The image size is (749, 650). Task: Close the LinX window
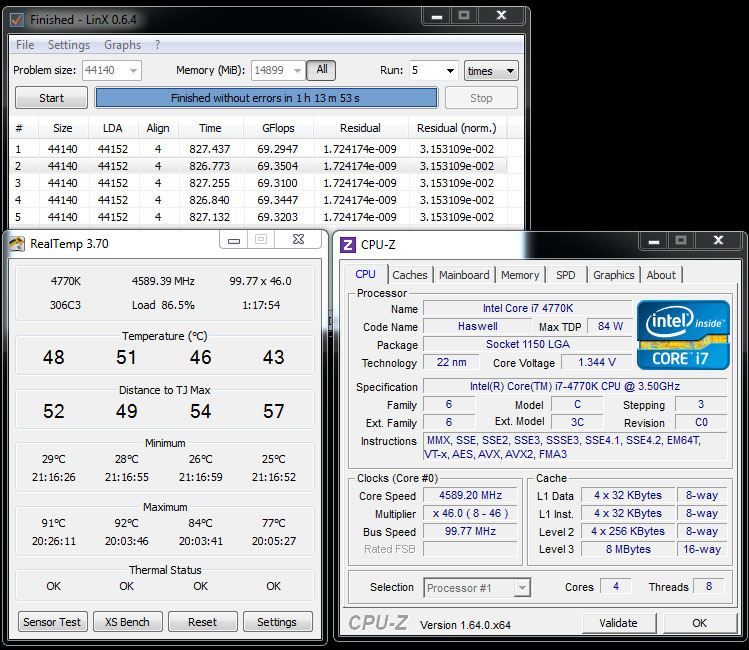[x=501, y=16]
